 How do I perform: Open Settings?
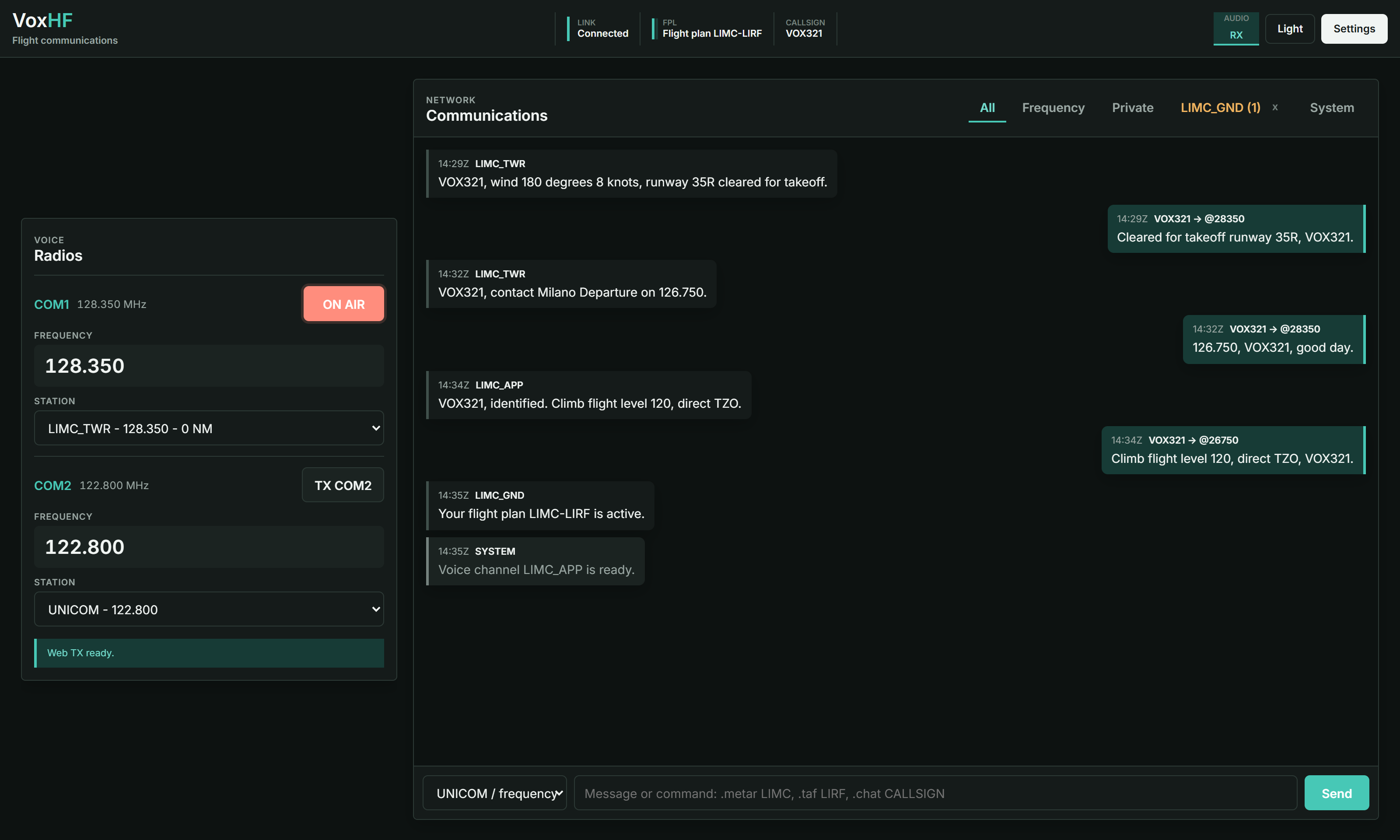coord(1354,29)
